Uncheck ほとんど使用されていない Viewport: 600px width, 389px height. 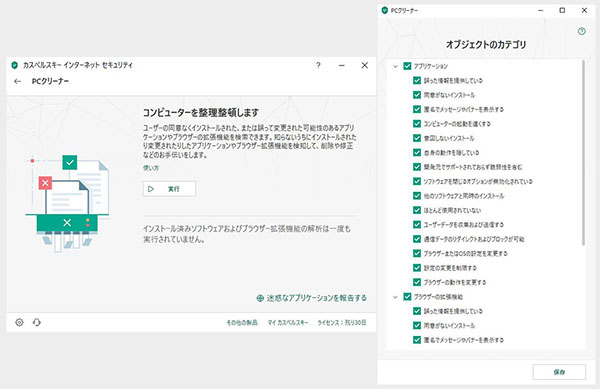417,210
